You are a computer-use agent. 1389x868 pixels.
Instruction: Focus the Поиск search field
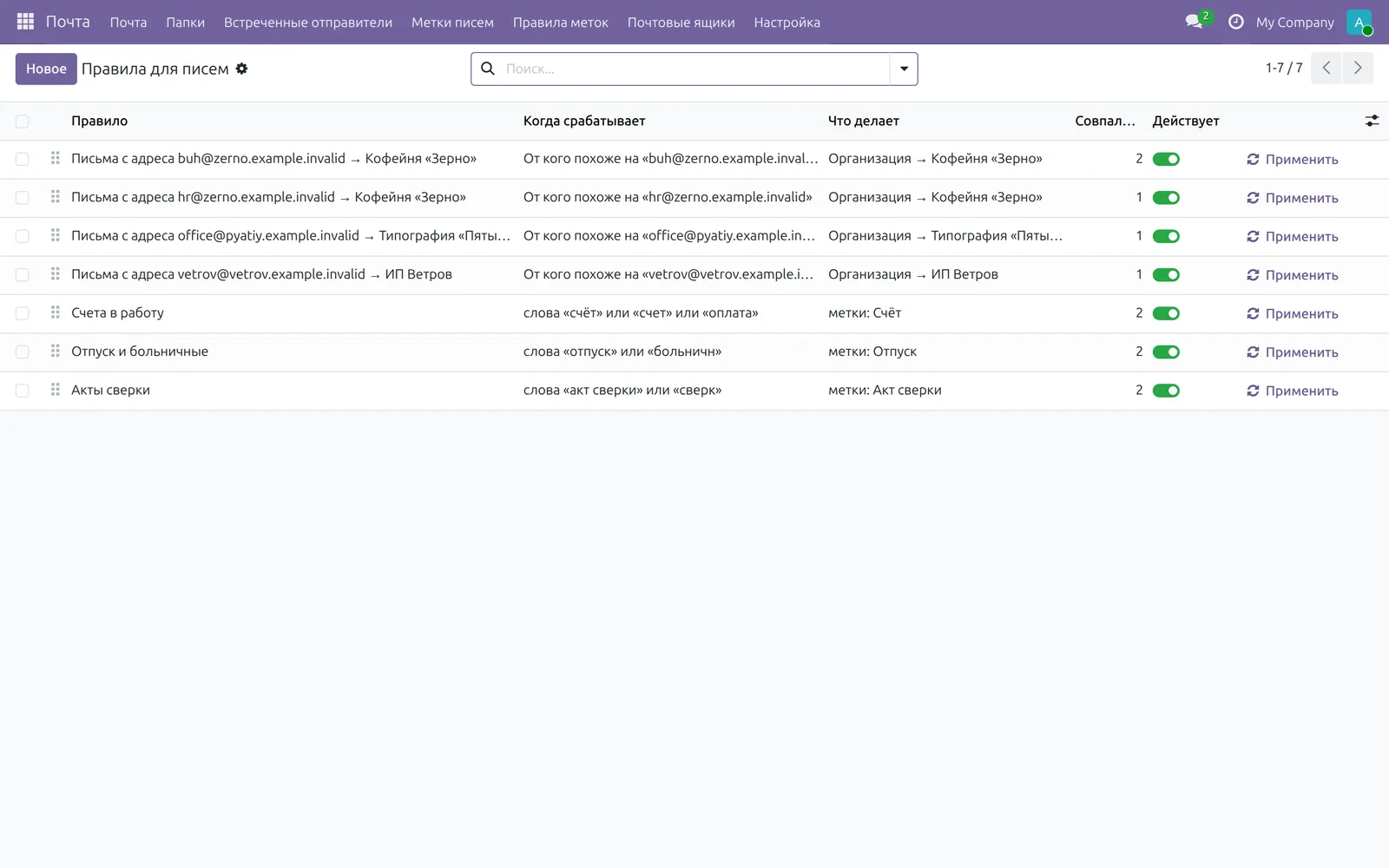point(694,69)
